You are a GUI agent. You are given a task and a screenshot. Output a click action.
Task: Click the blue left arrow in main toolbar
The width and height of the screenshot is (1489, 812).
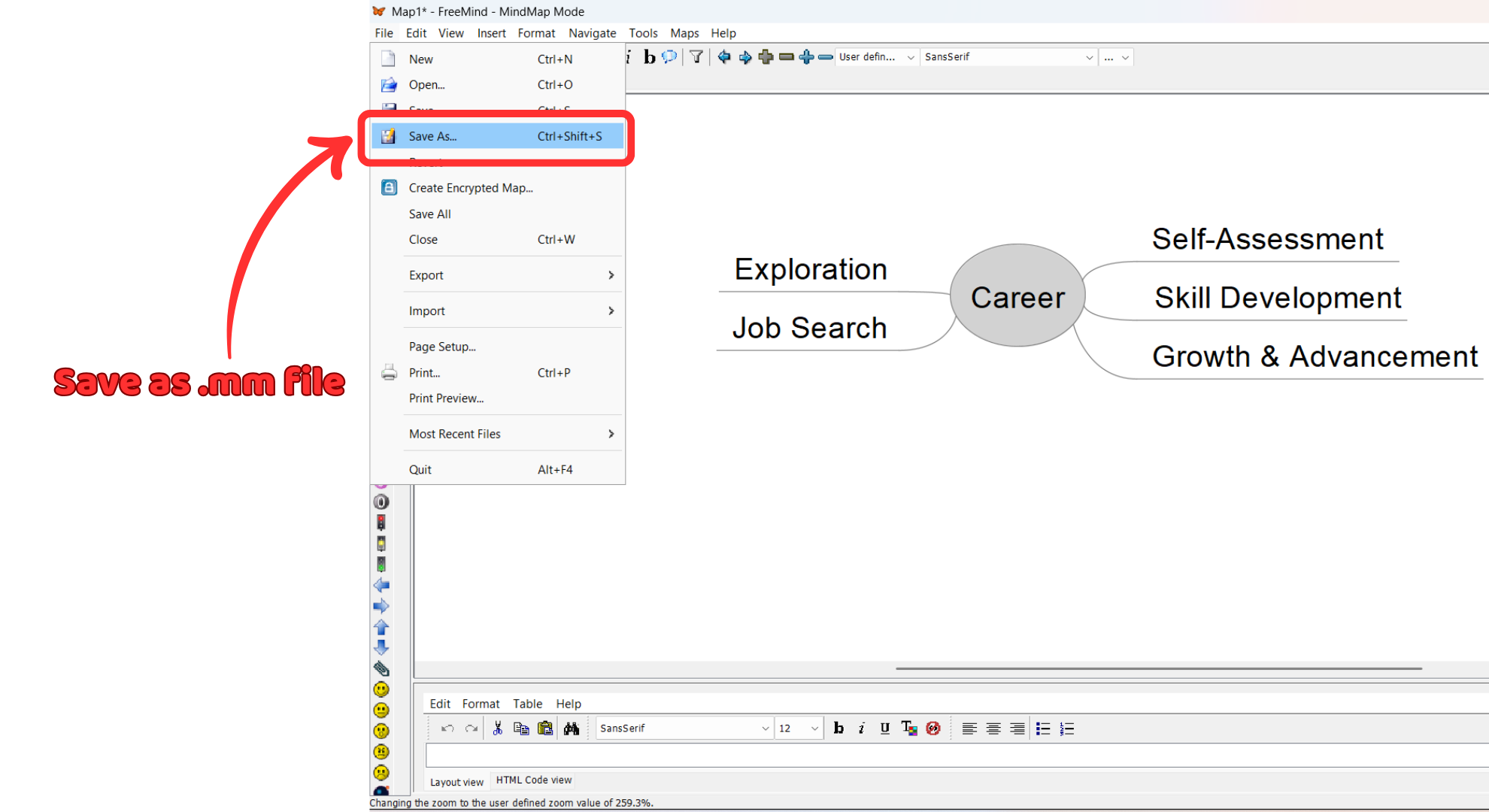[724, 57]
